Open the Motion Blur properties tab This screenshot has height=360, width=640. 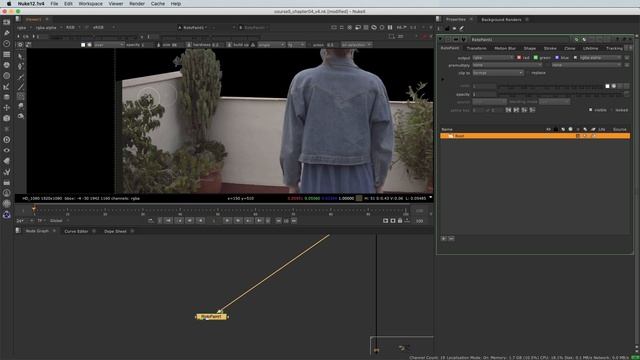[505, 48]
